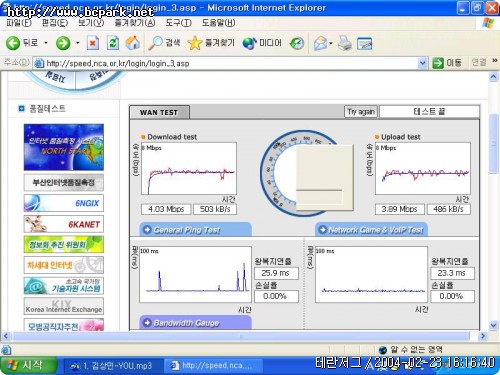The height and width of the screenshot is (375, 500).
Task: Open the Mail icon dropdown arrow
Action: 331,43
